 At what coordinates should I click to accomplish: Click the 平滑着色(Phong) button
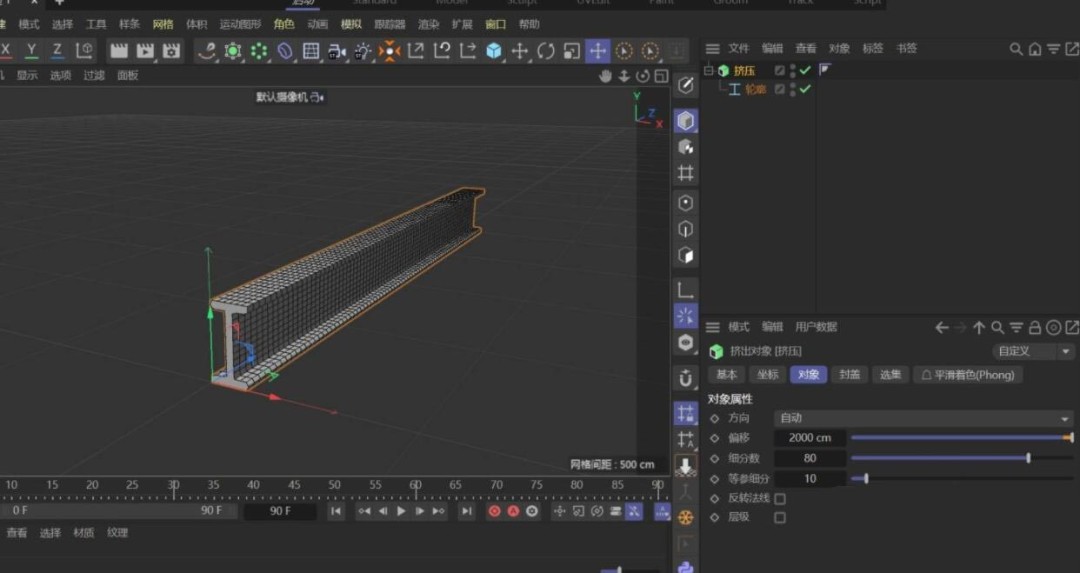point(967,375)
